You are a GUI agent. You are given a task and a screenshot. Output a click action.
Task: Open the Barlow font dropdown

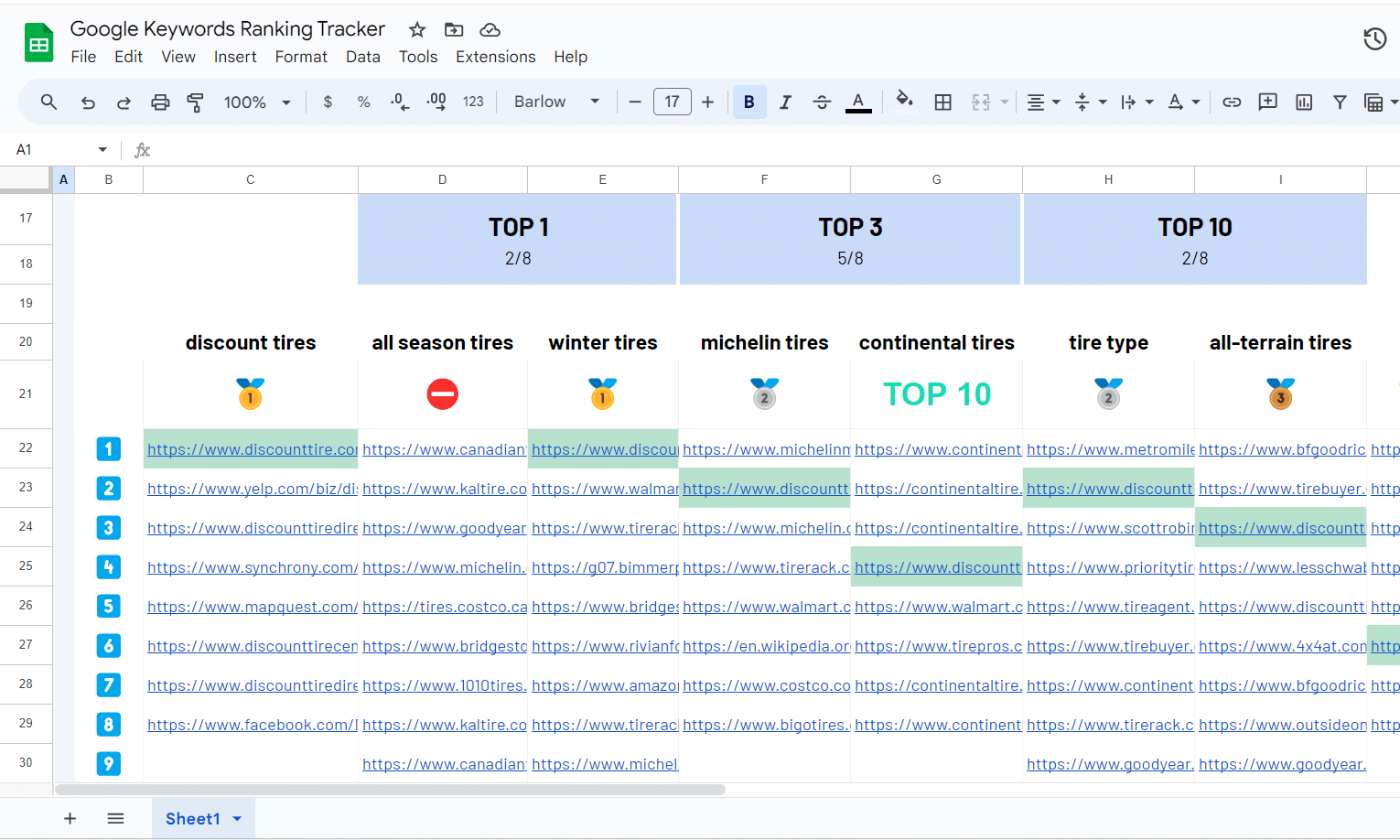coord(556,102)
